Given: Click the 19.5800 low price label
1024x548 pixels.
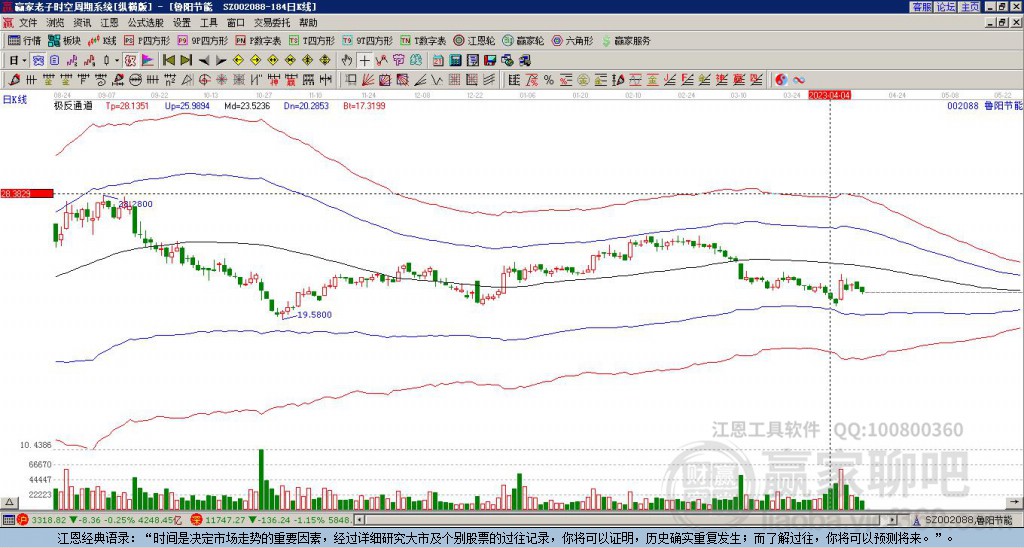Looking at the screenshot, I should pyautogui.click(x=314, y=315).
